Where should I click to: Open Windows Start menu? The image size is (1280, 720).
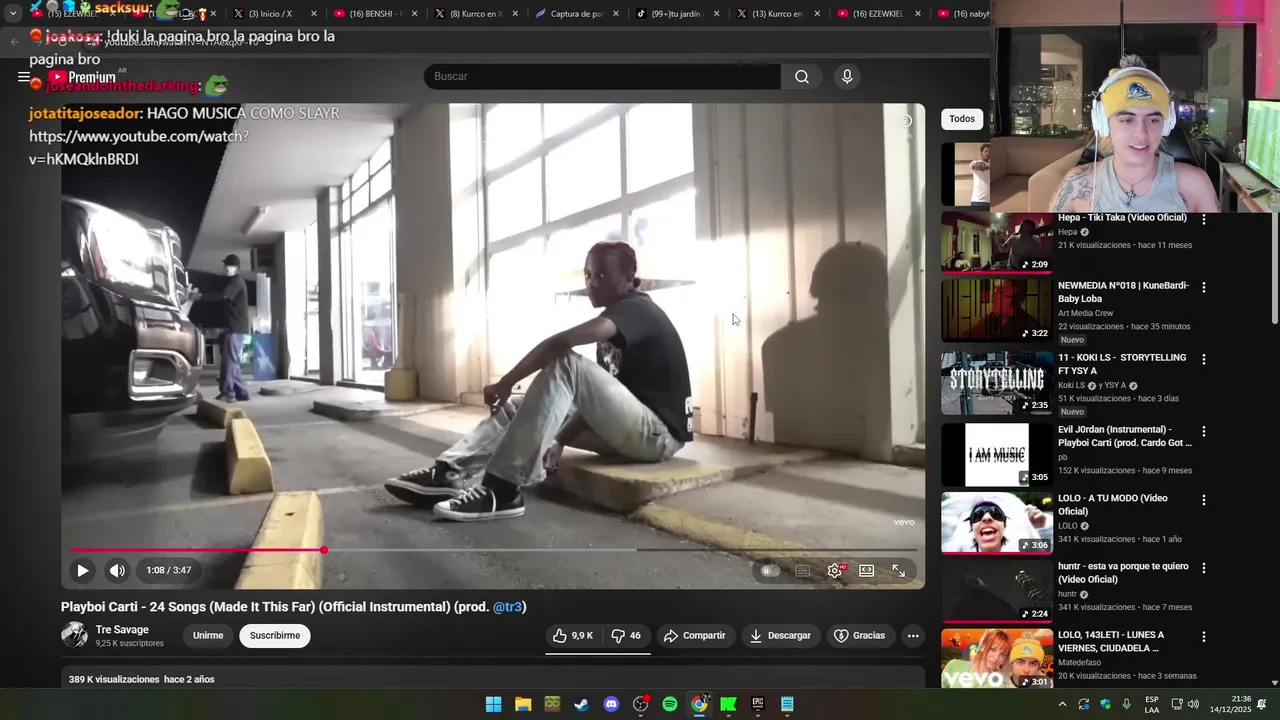pyautogui.click(x=494, y=704)
